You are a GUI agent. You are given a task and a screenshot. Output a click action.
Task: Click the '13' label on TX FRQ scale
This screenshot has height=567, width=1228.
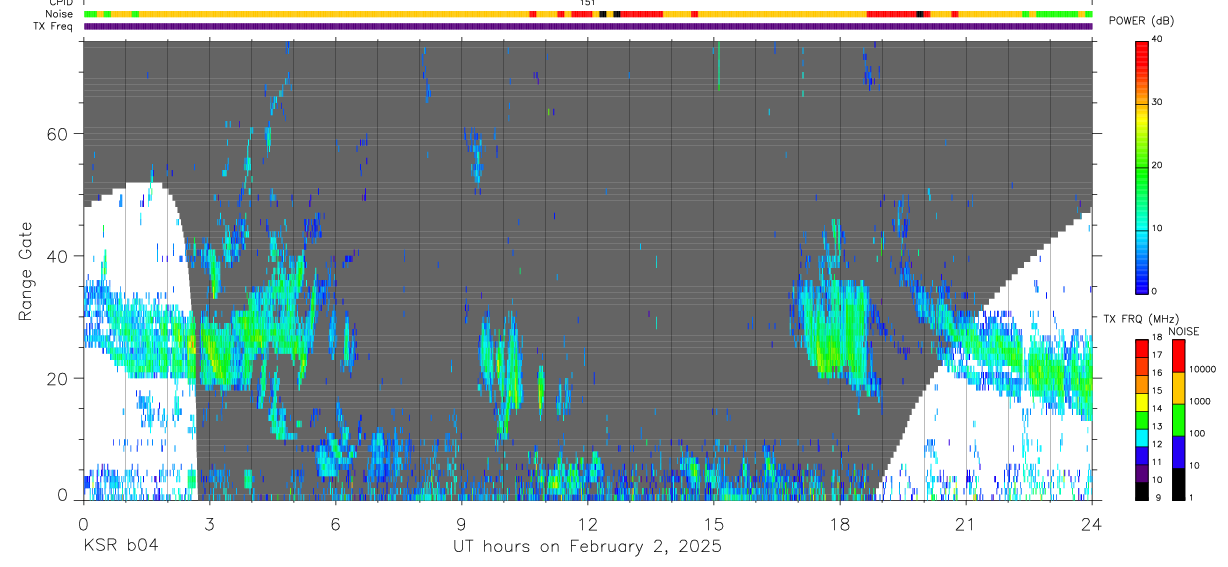coord(1158,426)
